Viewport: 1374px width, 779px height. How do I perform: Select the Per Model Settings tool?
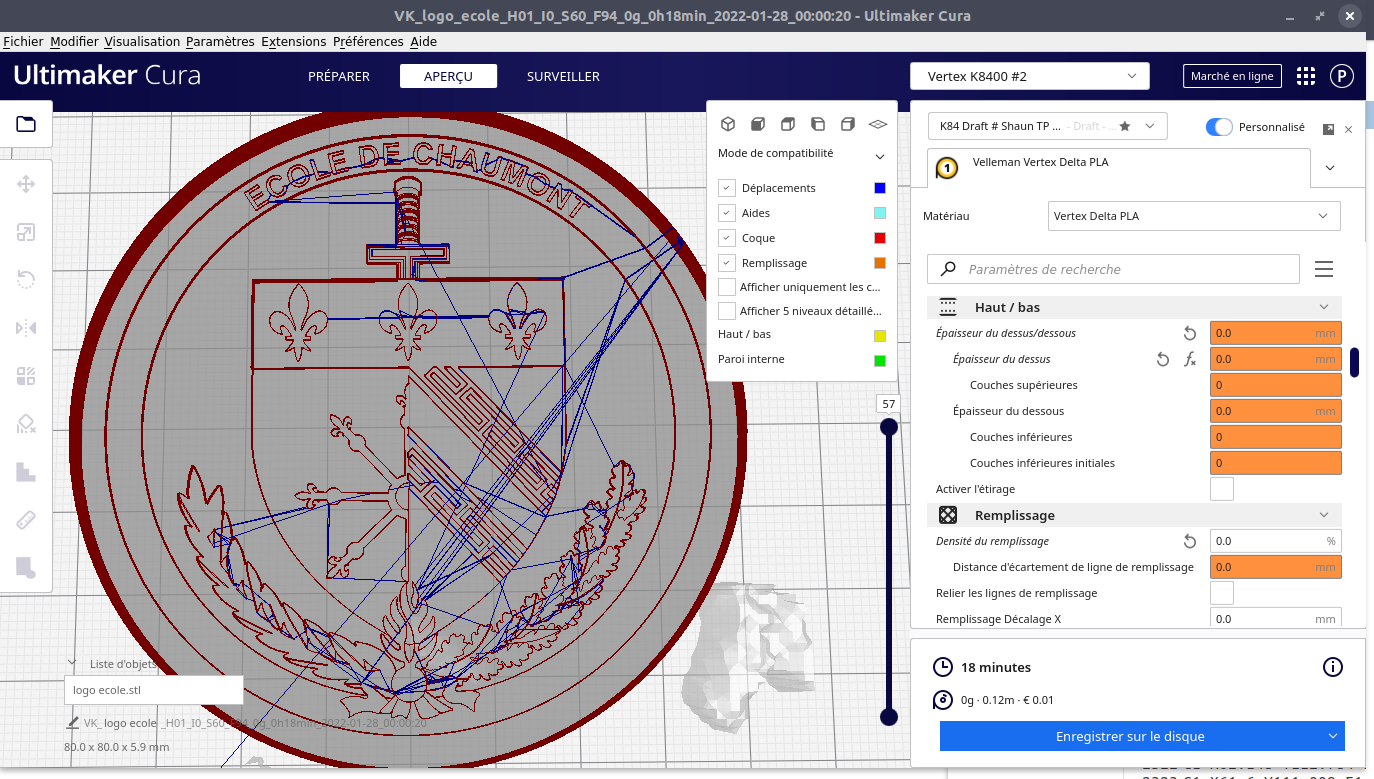point(26,376)
